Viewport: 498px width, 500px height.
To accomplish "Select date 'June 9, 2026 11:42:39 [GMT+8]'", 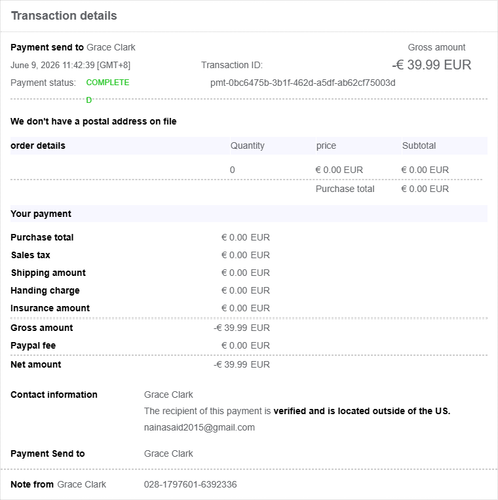I will (70, 65).
